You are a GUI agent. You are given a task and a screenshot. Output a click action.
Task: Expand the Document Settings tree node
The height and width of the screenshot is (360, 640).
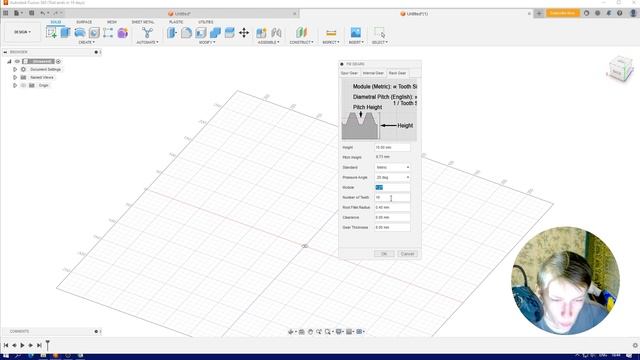[15, 69]
